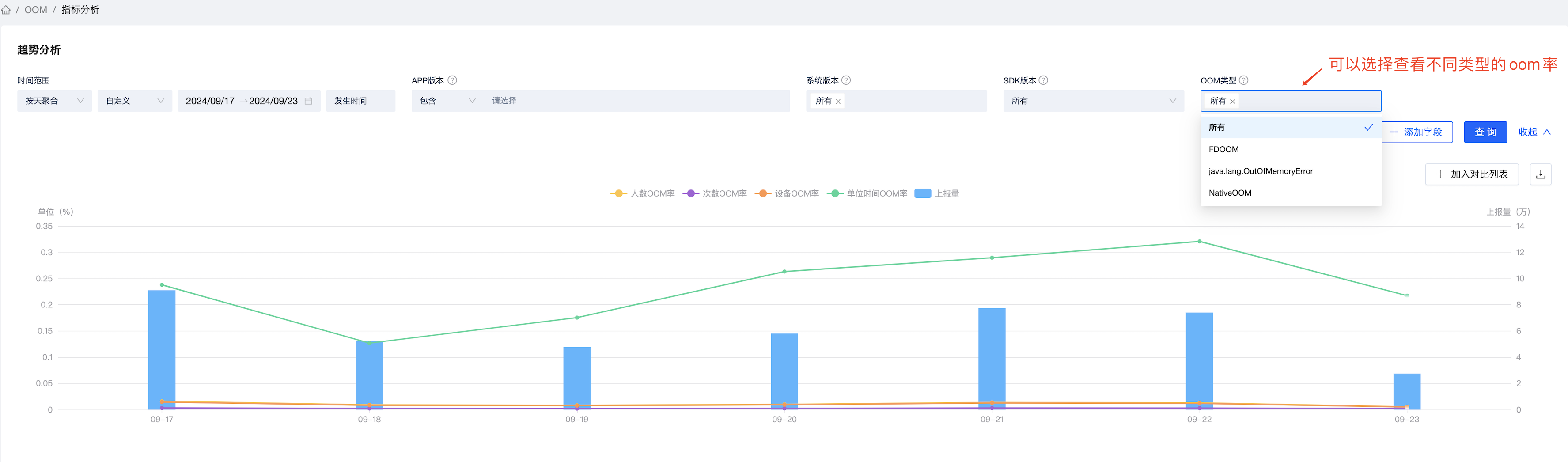The width and height of the screenshot is (1568, 462).
Task: Open the SDK版本 所有 dropdown
Action: coord(1094,101)
